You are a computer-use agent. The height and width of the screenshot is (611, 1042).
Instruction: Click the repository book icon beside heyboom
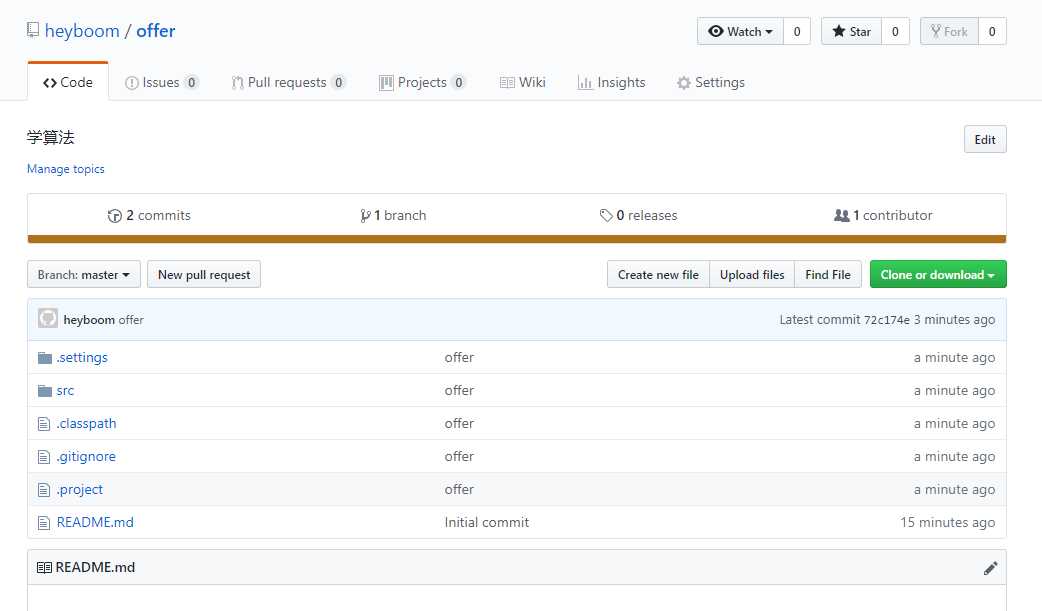(33, 30)
